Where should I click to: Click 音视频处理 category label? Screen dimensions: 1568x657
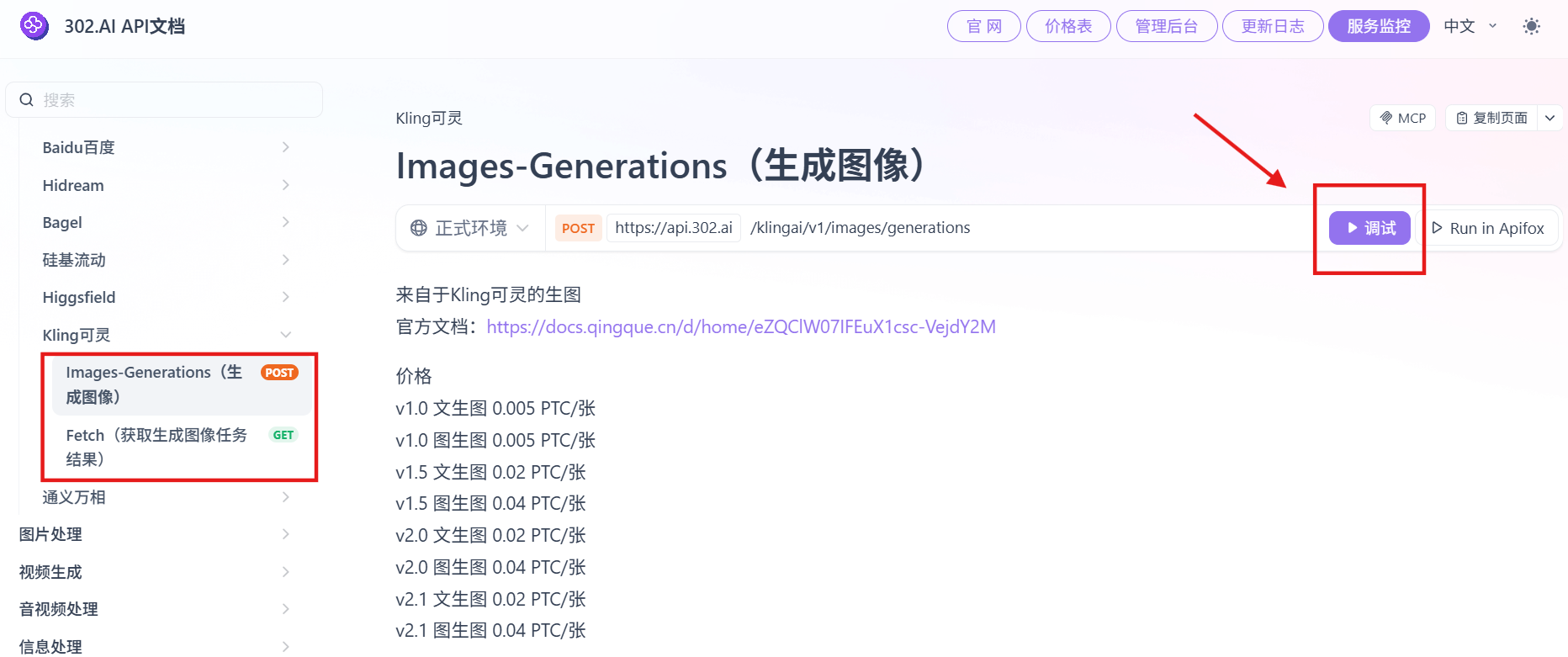click(58, 609)
